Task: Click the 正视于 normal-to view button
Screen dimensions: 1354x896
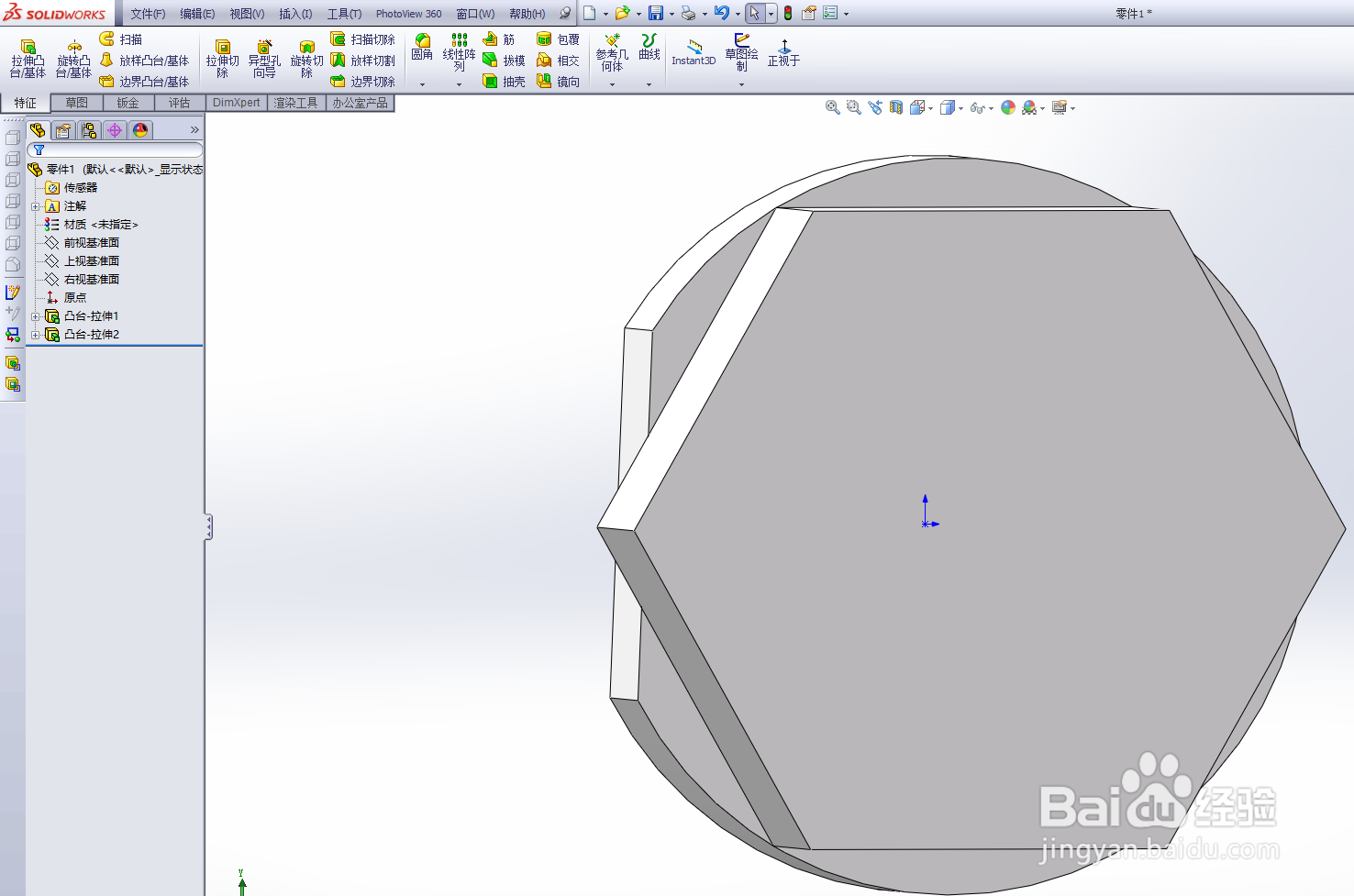Action: (x=784, y=53)
